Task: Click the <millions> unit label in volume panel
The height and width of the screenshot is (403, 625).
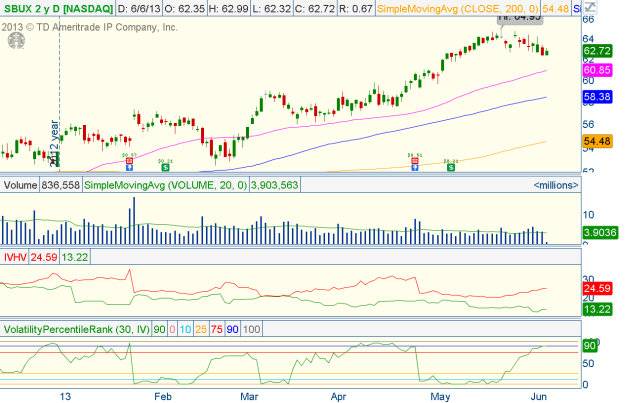Action: pyautogui.click(x=554, y=185)
